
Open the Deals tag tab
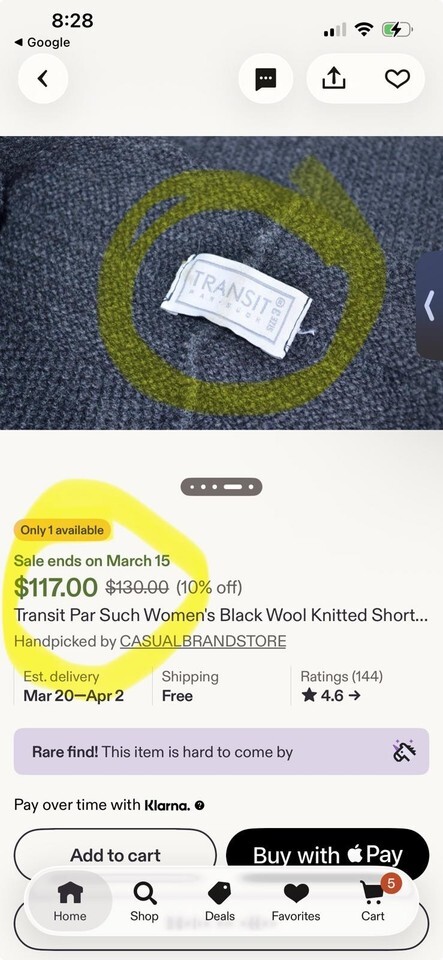(220, 902)
